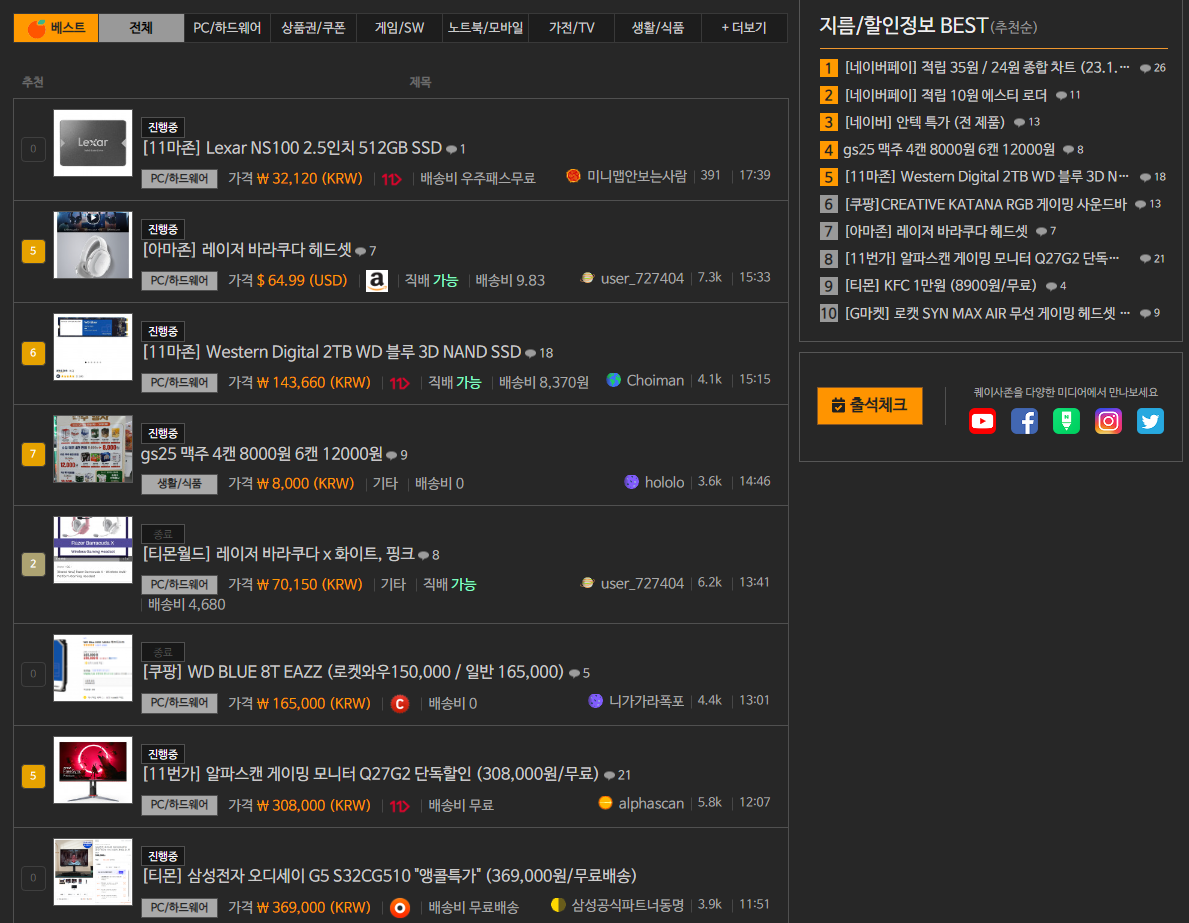
Task: Select the 전체 tab
Action: pyautogui.click(x=141, y=28)
